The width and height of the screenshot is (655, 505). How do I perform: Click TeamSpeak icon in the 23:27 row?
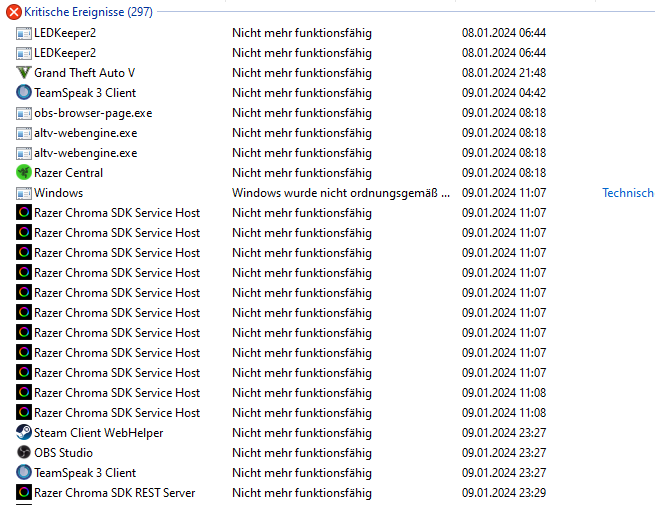[24, 472]
